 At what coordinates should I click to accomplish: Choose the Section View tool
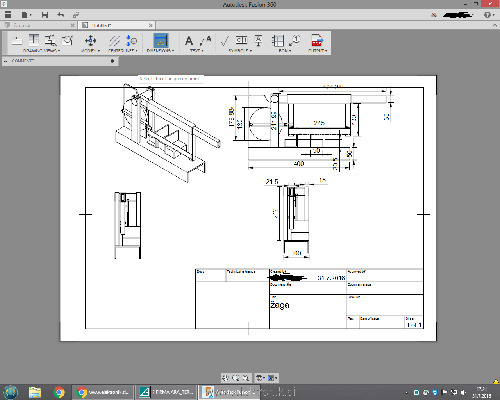[x=51, y=41]
